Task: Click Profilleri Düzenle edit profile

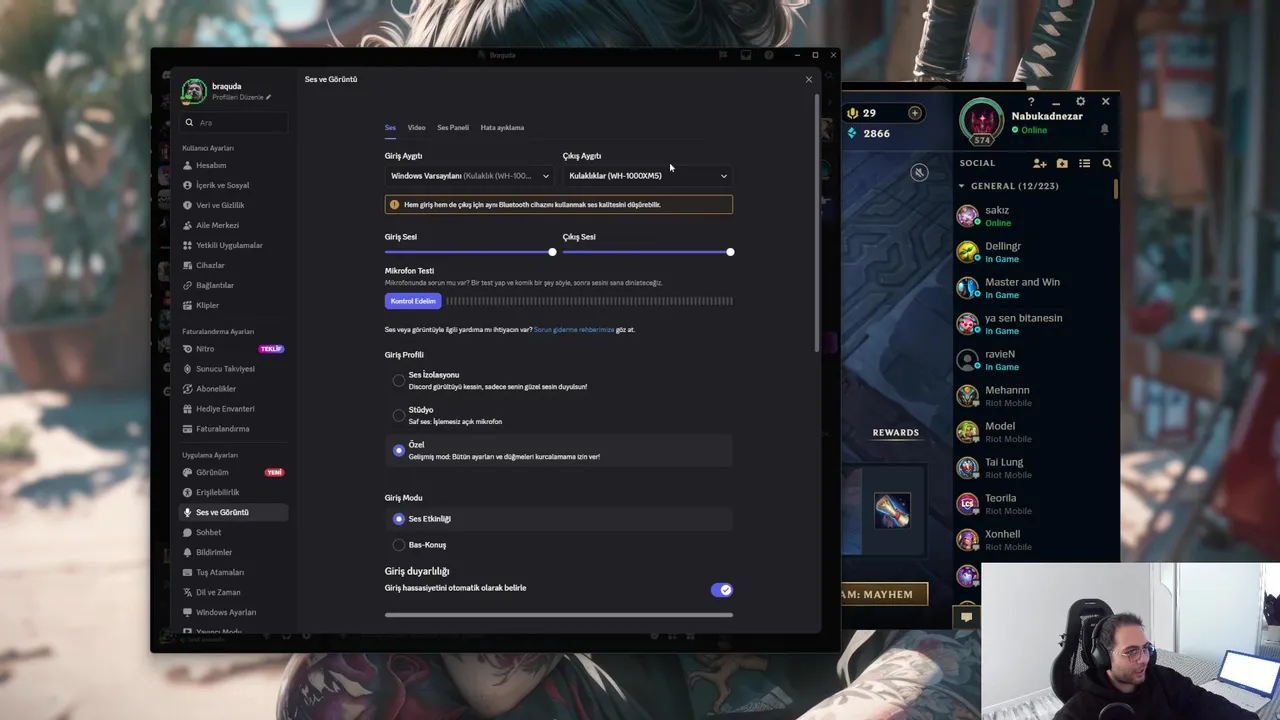Action: point(241,97)
